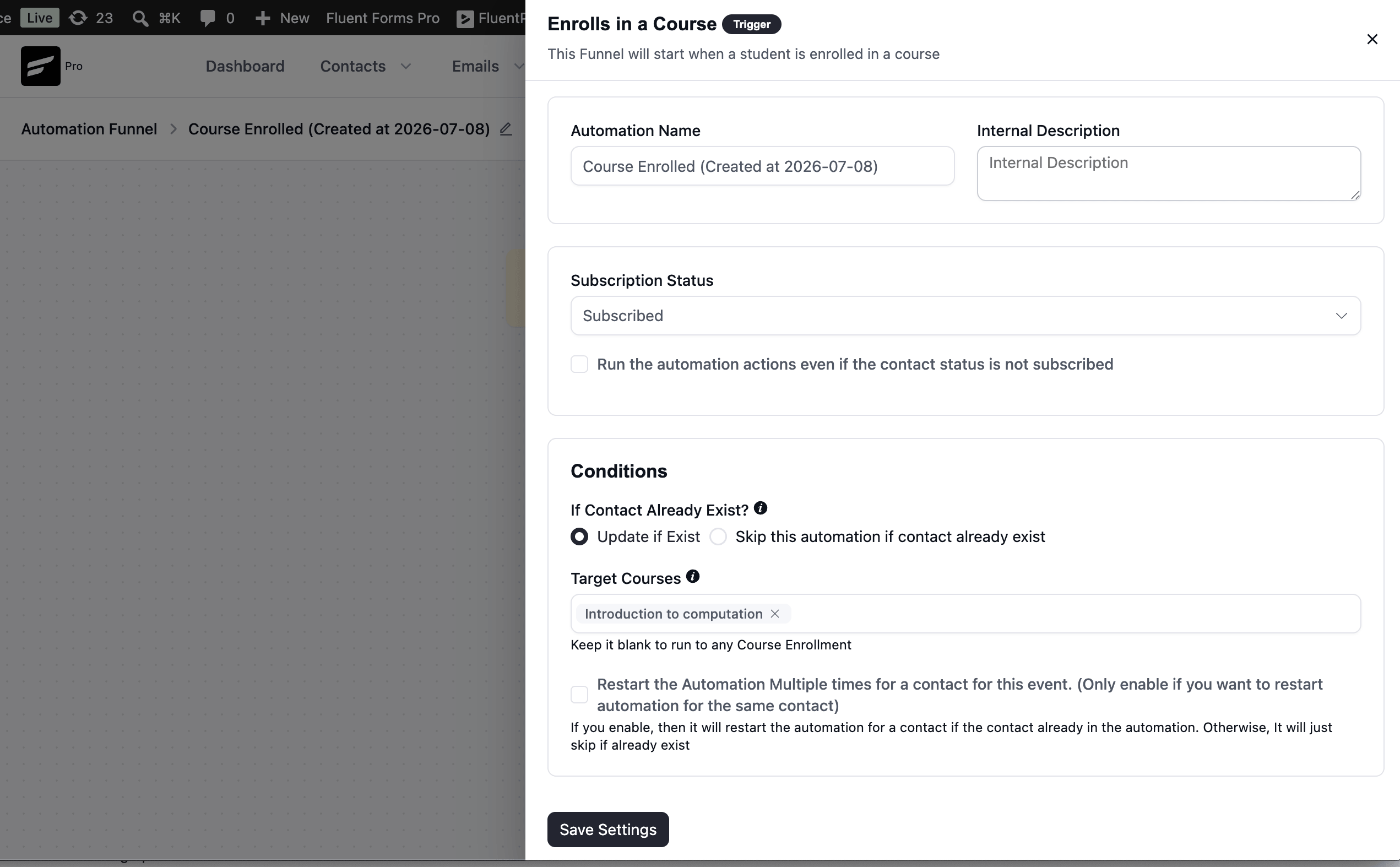Click New in the admin bar
Image resolution: width=1400 pixels, height=867 pixels.
pyautogui.click(x=295, y=18)
